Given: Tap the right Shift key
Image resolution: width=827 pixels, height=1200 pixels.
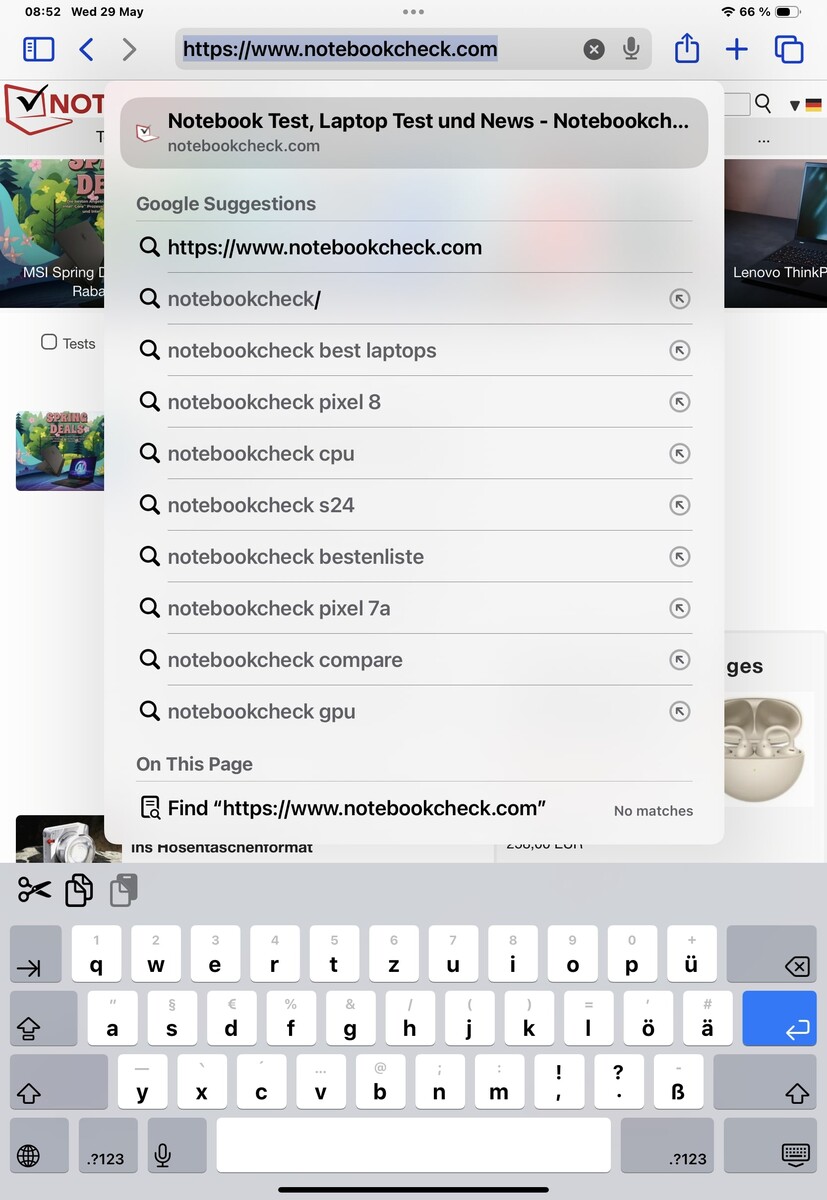Looking at the screenshot, I should pyautogui.click(x=766, y=1083).
